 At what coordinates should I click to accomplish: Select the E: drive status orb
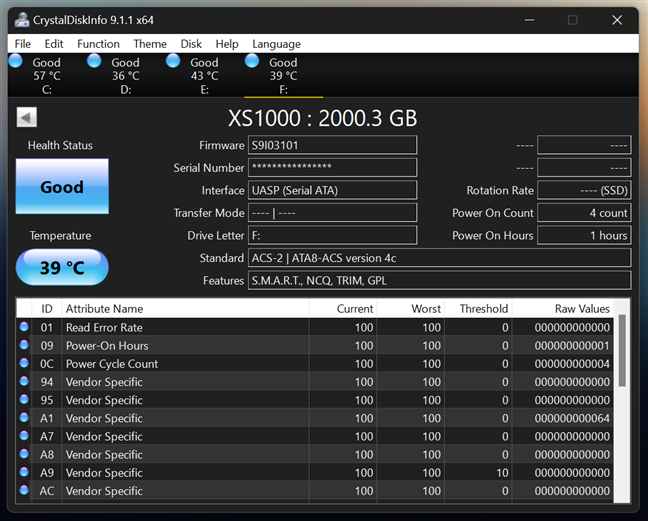(x=173, y=61)
